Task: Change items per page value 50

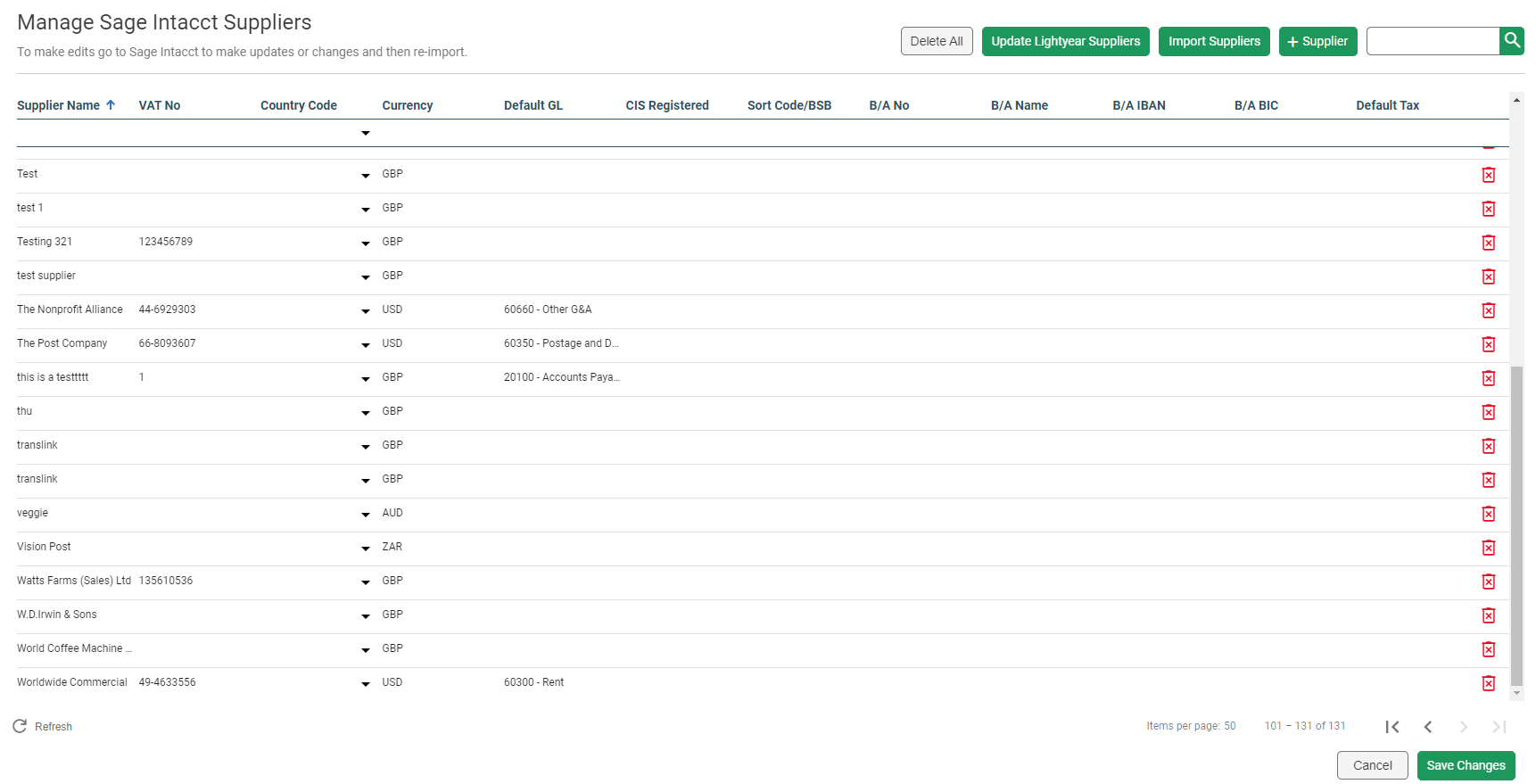Action: 1229,726
